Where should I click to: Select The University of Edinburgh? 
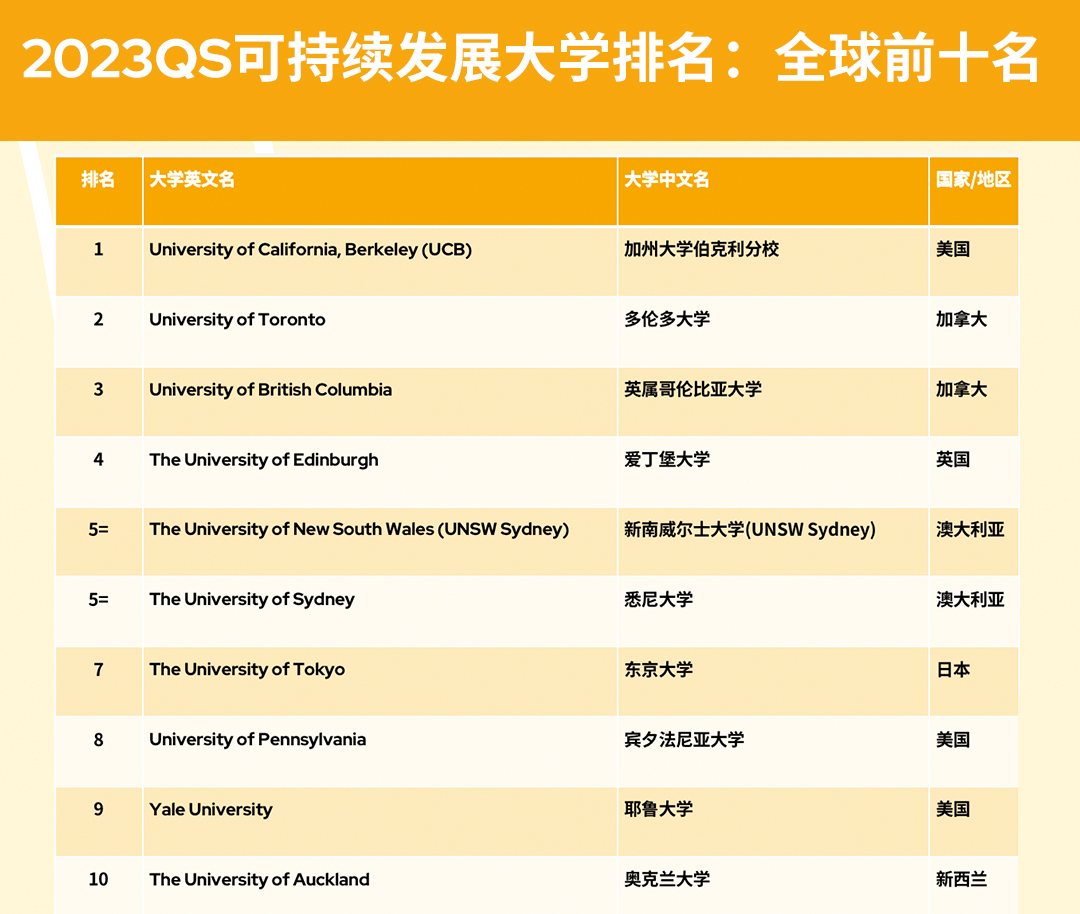(x=263, y=459)
